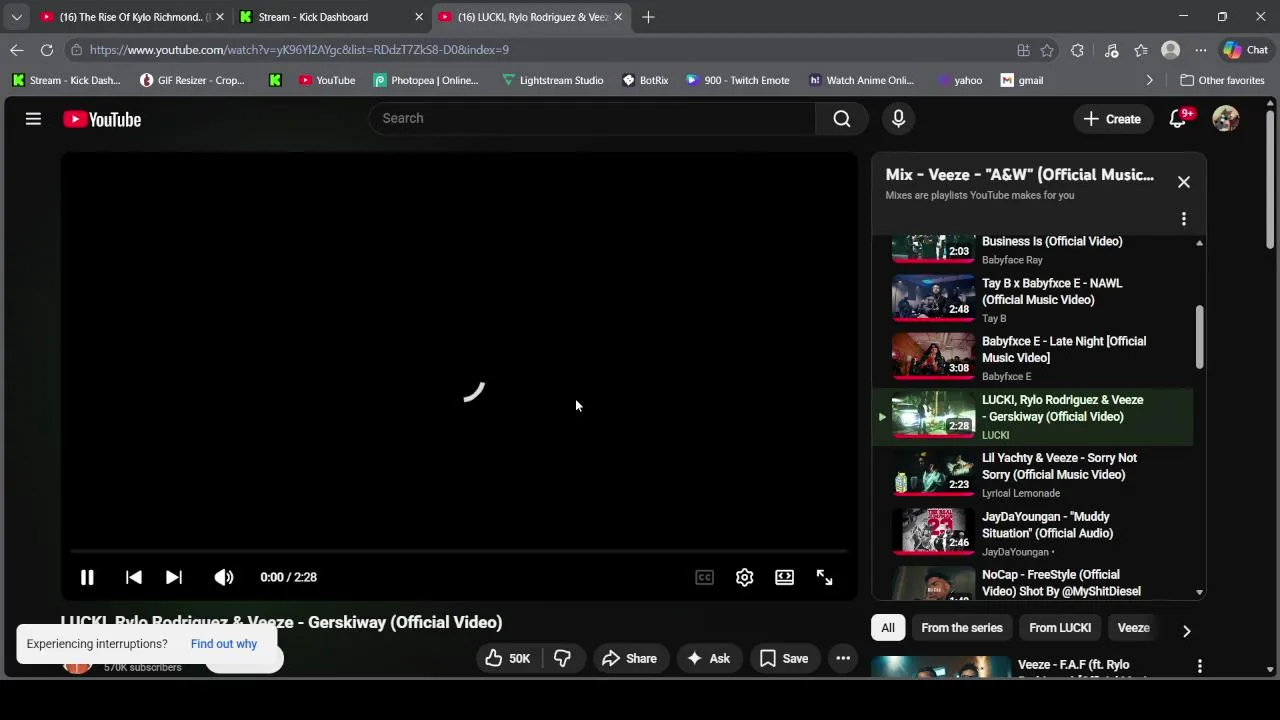
Task: Open the gmail bookmark
Action: click(x=1022, y=80)
